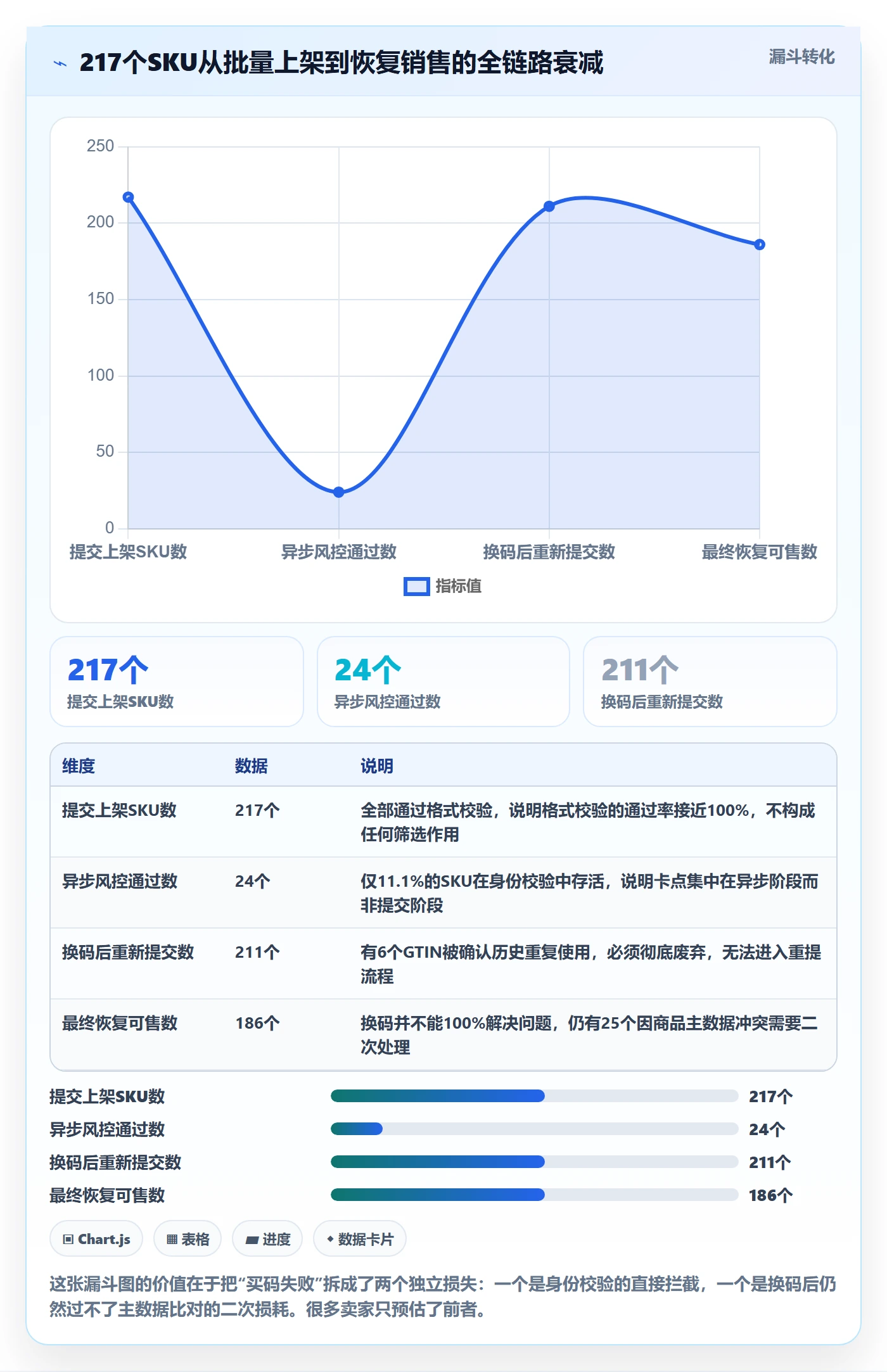
Task: Click the 全部通过格式校验 description cell
Action: click(588, 822)
